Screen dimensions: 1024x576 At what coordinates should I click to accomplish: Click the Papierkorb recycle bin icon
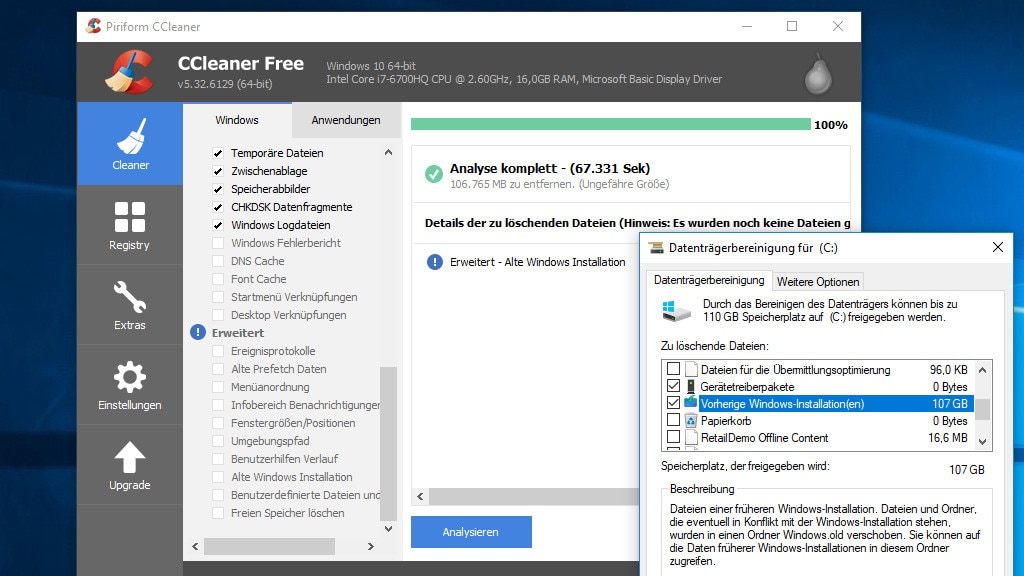(x=691, y=421)
